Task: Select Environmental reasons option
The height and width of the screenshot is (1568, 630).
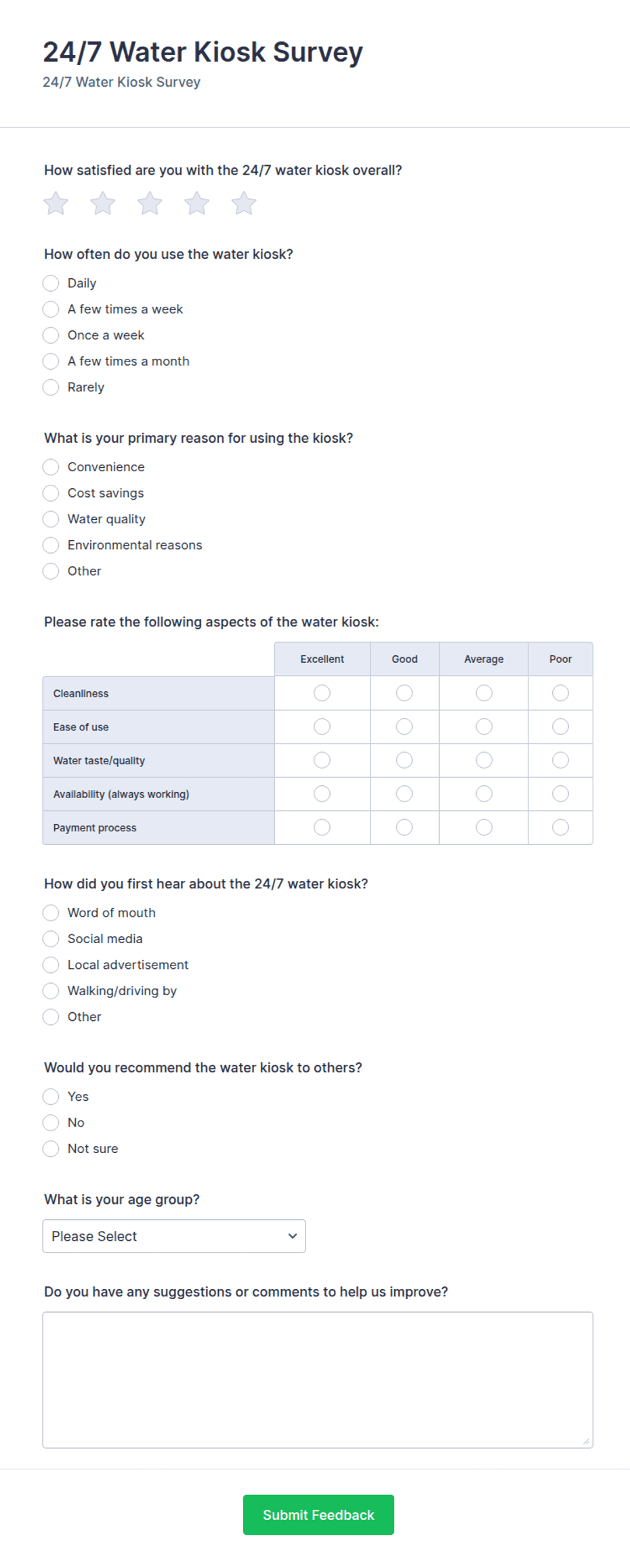Action: click(x=51, y=545)
